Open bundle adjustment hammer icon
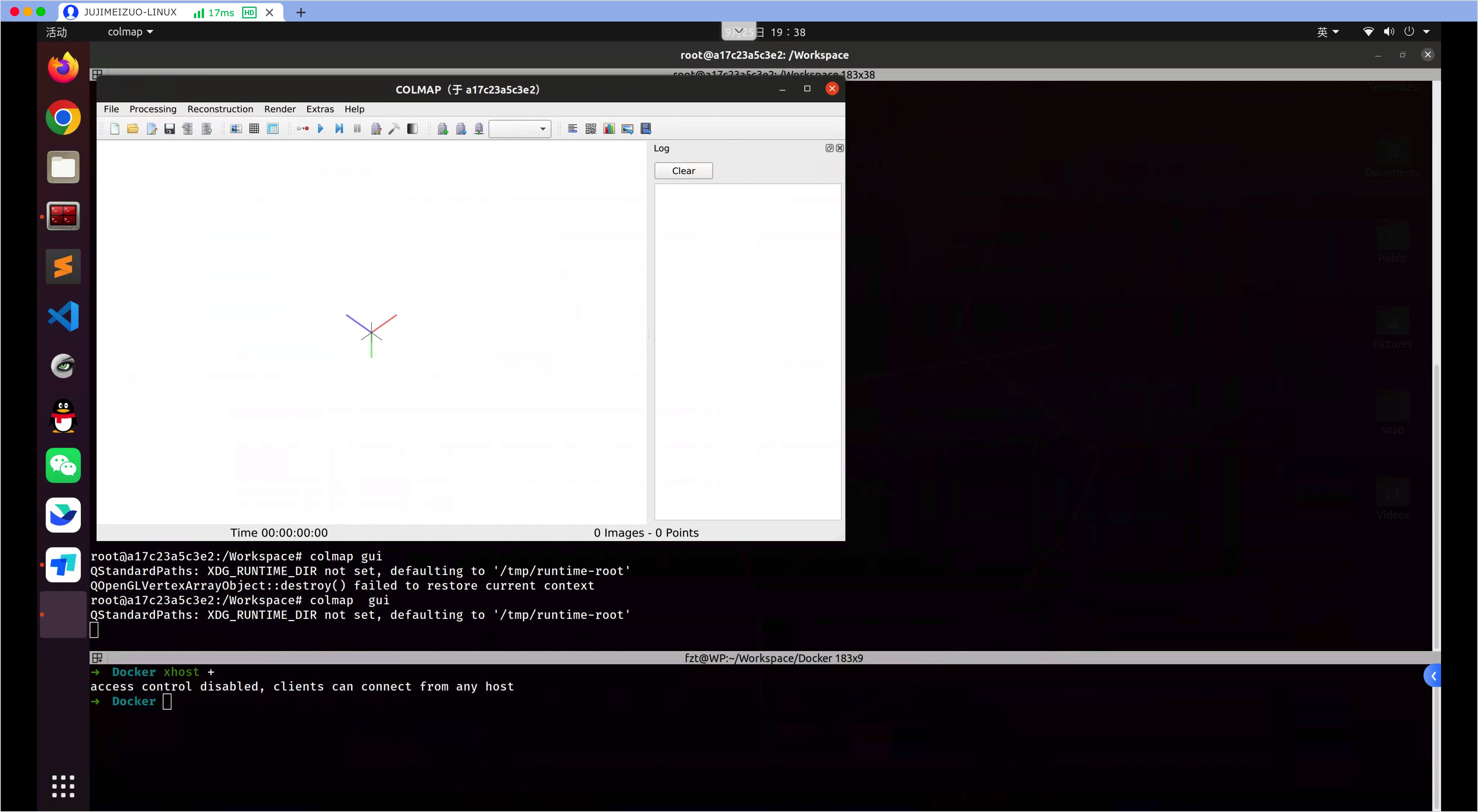This screenshot has height=812, width=1478. [394, 129]
